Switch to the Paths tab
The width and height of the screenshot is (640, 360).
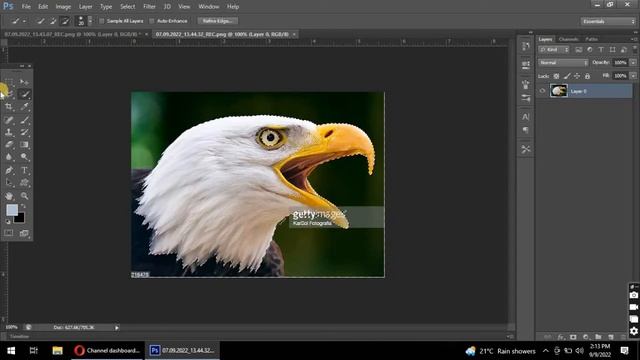[591, 39]
